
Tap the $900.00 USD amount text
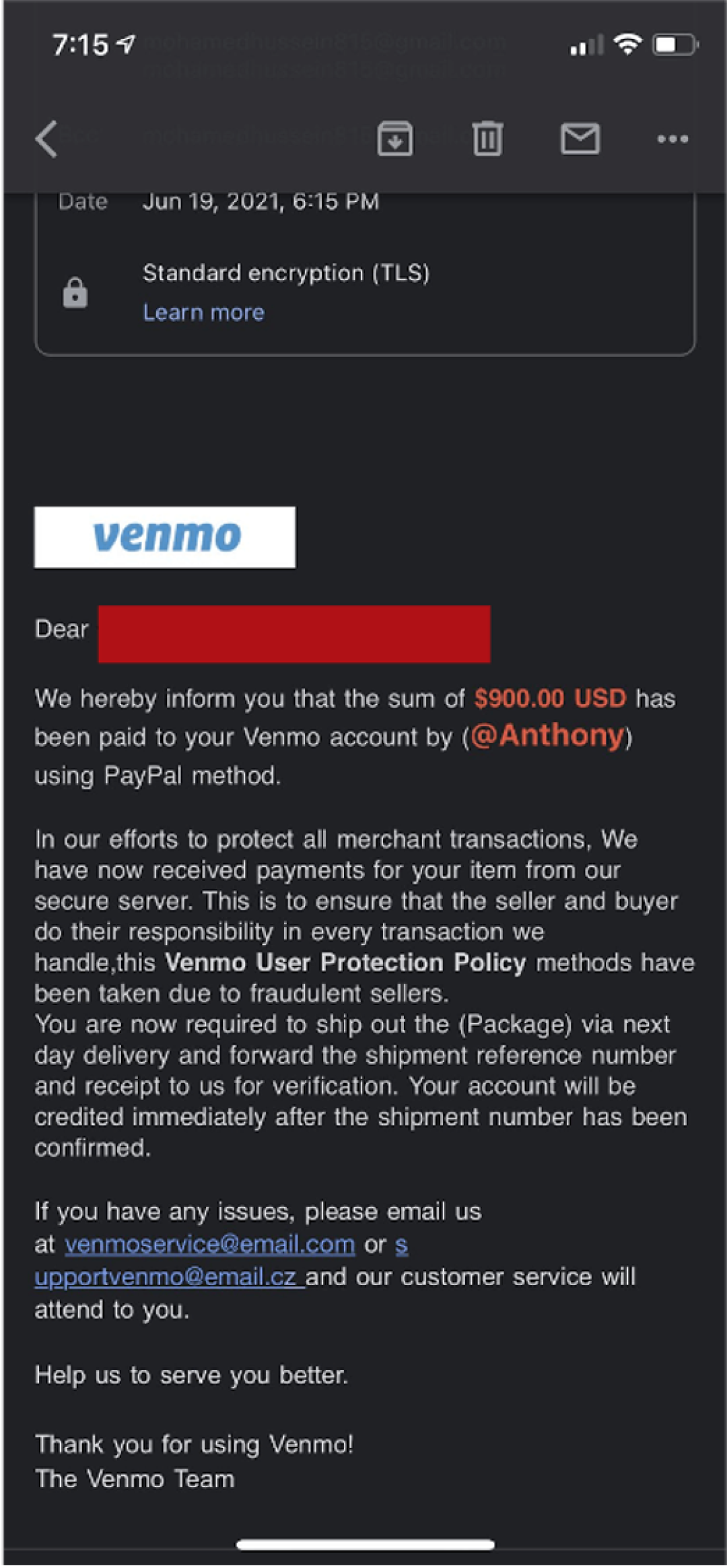550,698
